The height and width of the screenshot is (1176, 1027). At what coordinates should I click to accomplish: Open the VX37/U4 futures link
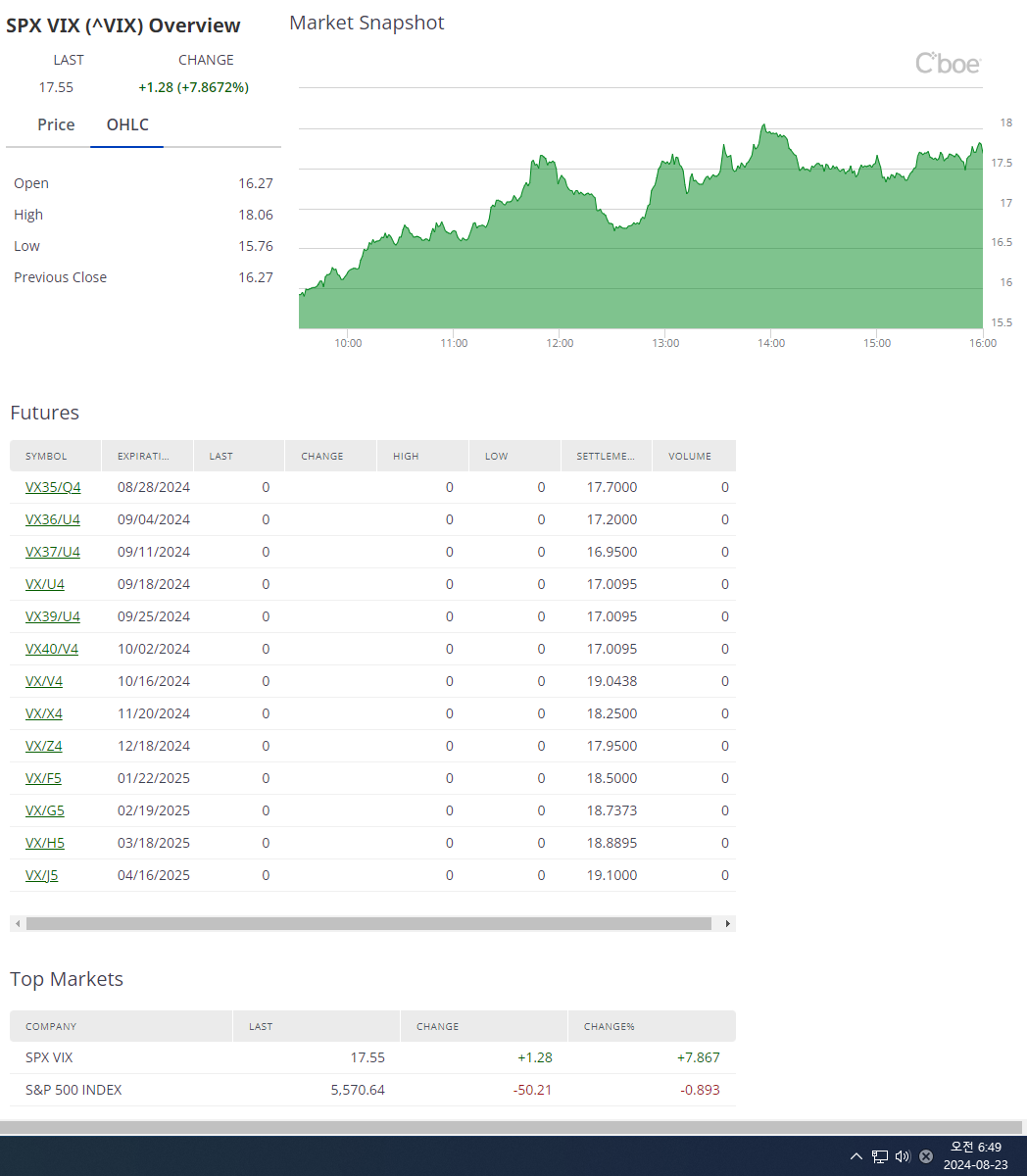53,552
